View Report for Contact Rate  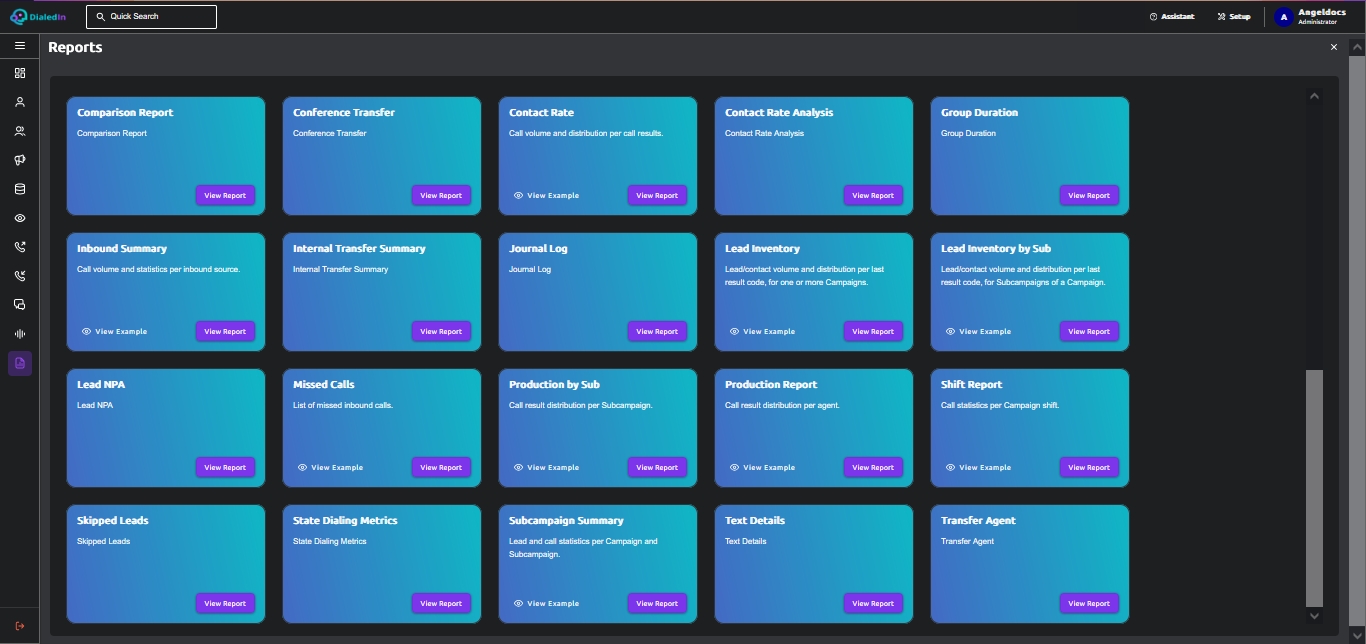coord(657,196)
